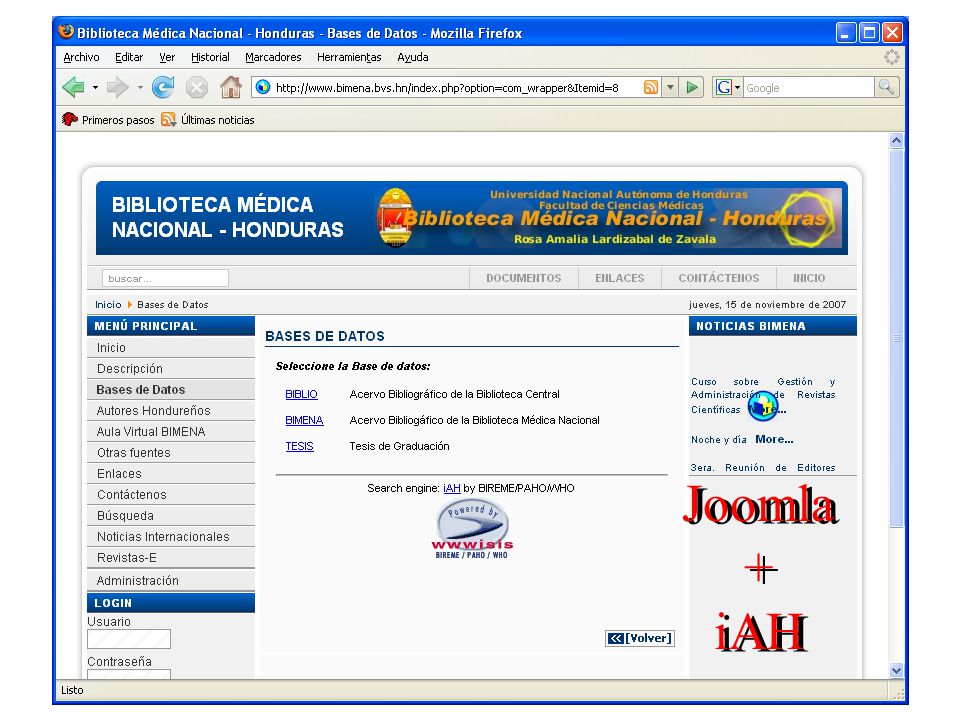
Task: Open the back history dropdown arrow
Action: [x=96, y=88]
